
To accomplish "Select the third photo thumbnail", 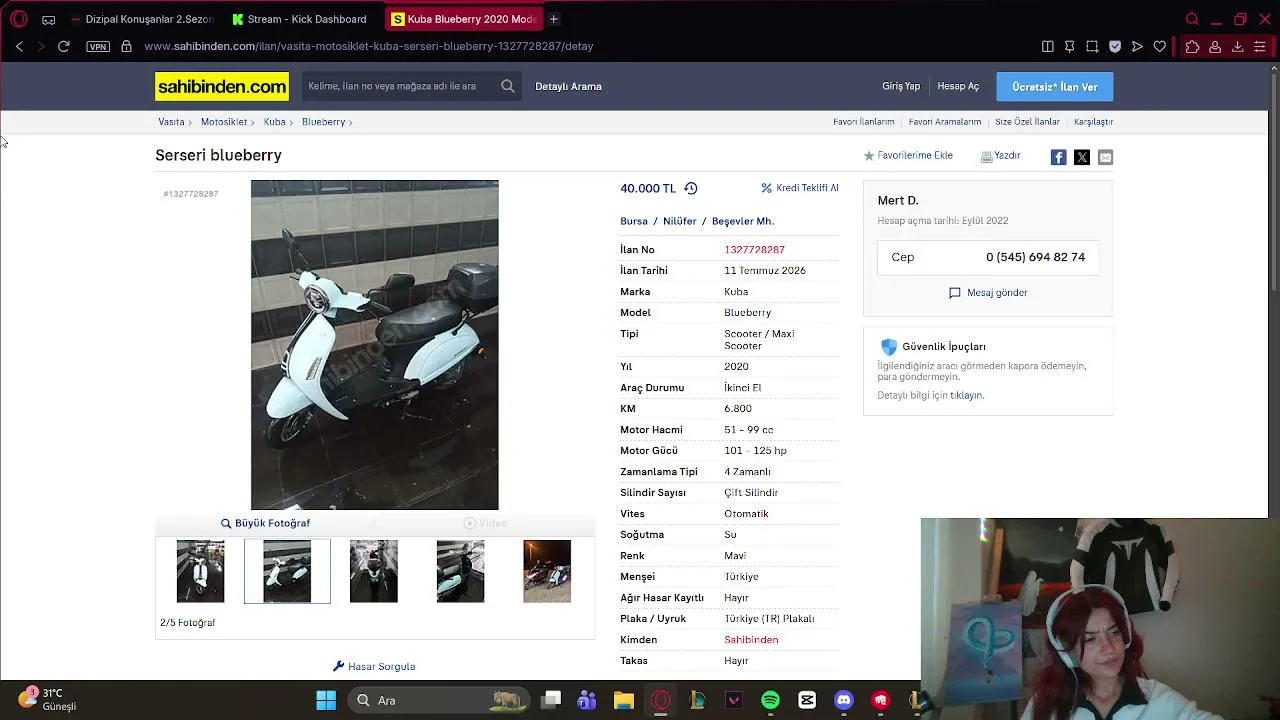I will coord(374,571).
